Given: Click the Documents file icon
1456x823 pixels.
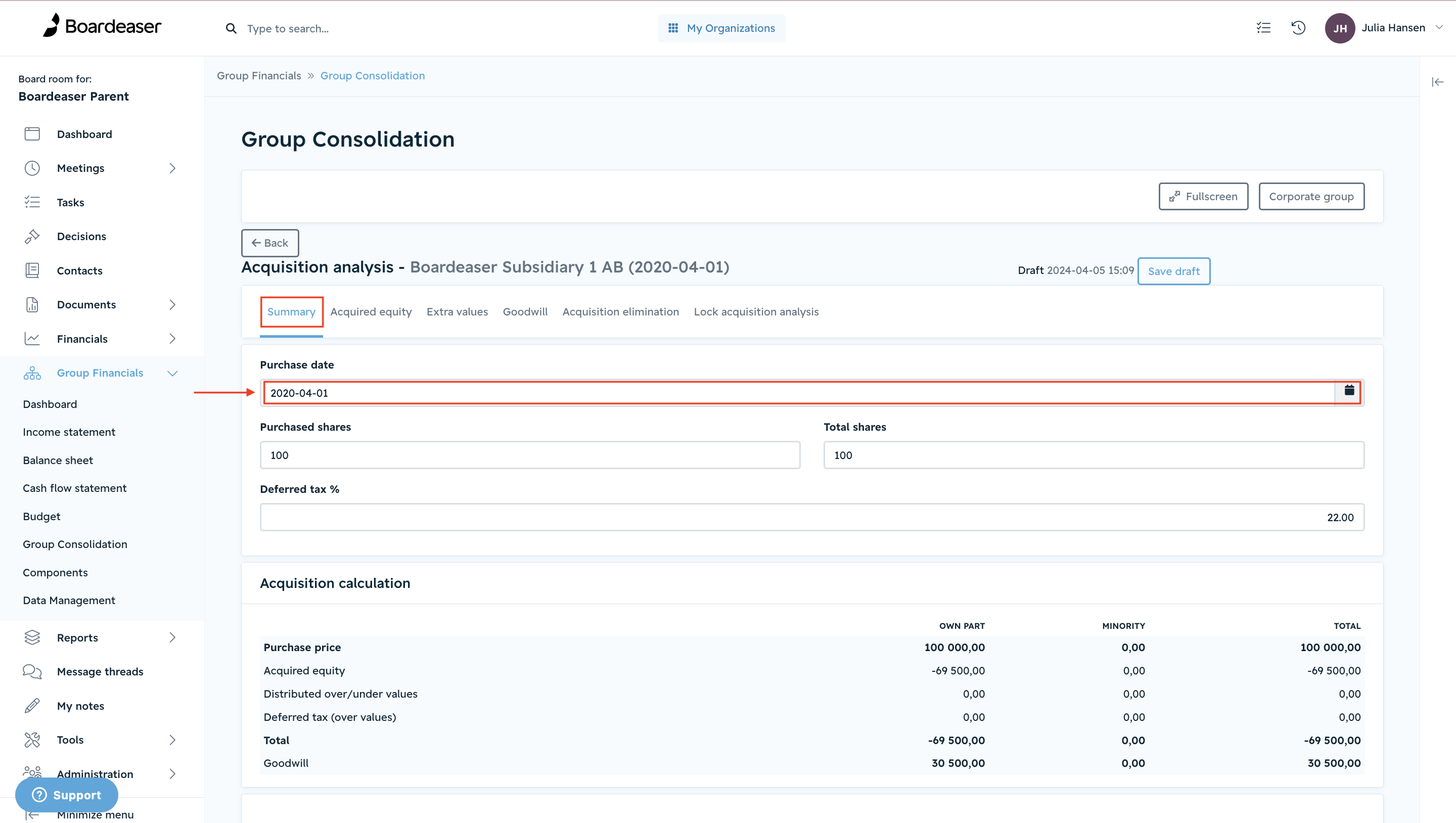Looking at the screenshot, I should [x=32, y=305].
